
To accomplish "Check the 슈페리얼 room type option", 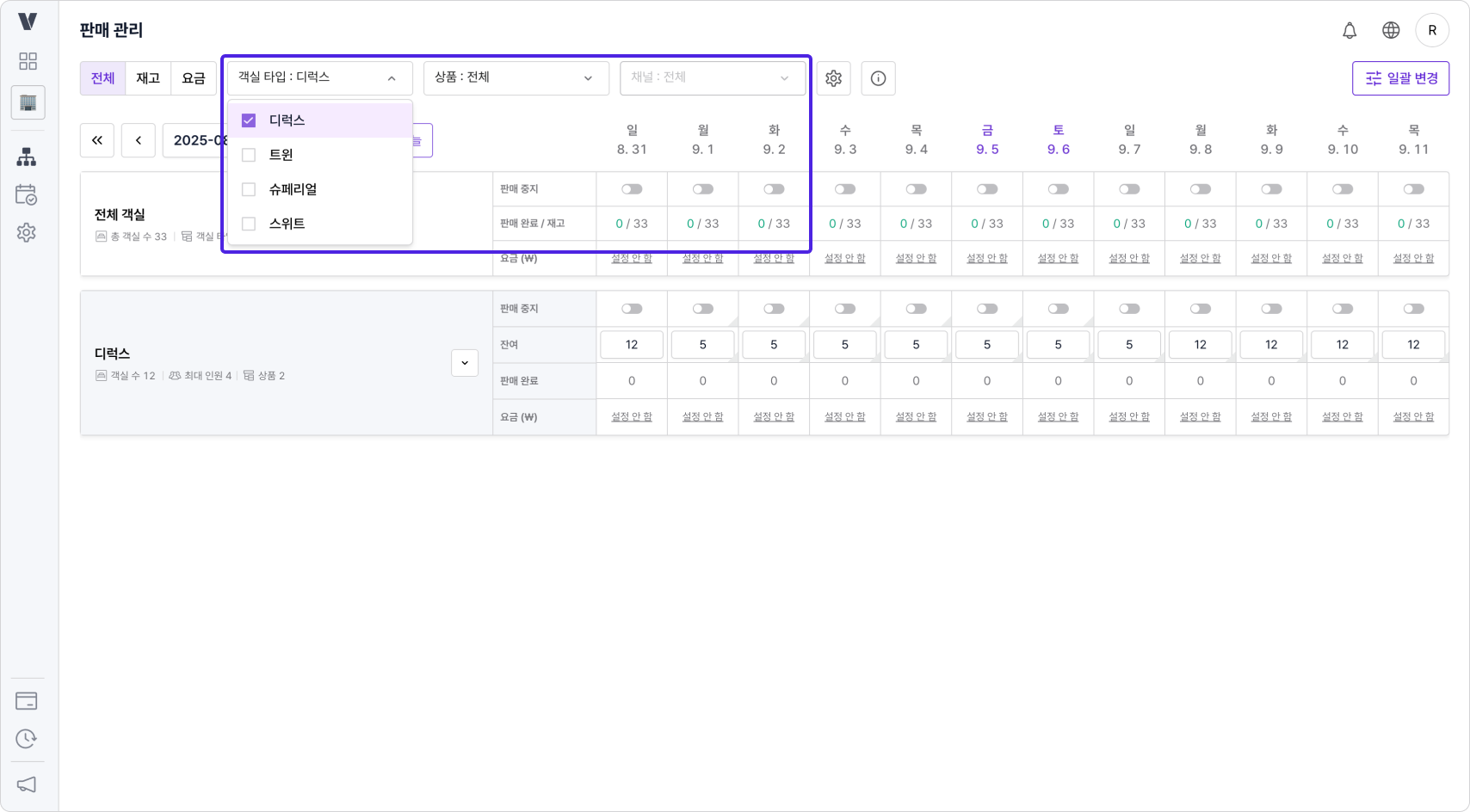I will click(x=249, y=189).
